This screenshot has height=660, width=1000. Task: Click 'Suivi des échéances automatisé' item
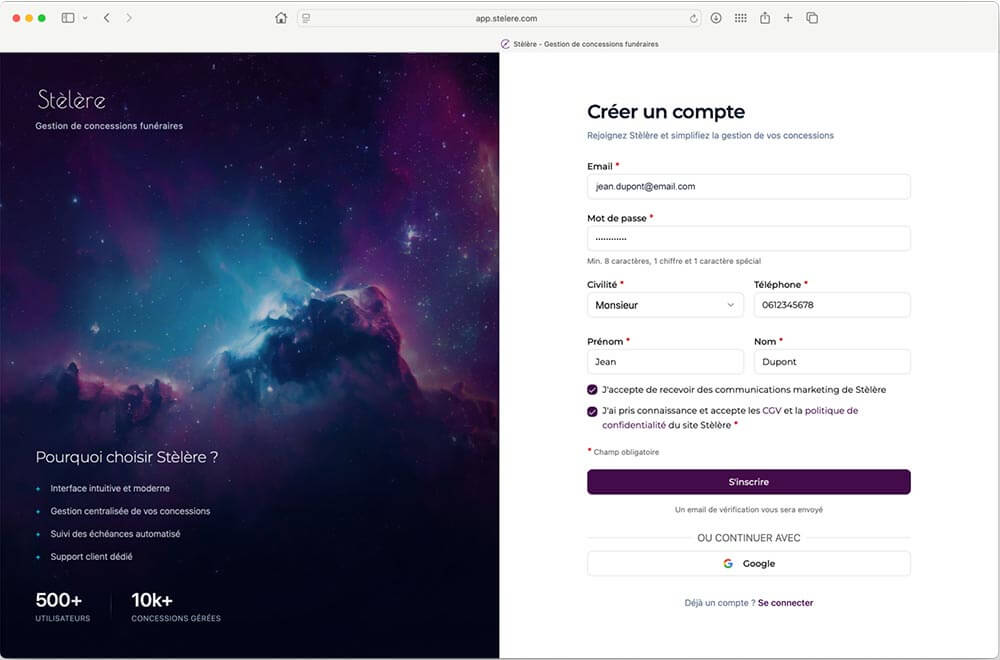tap(115, 534)
